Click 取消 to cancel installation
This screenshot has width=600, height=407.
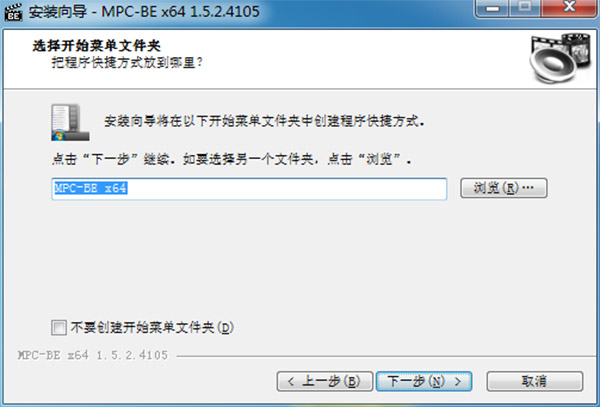(x=535, y=381)
